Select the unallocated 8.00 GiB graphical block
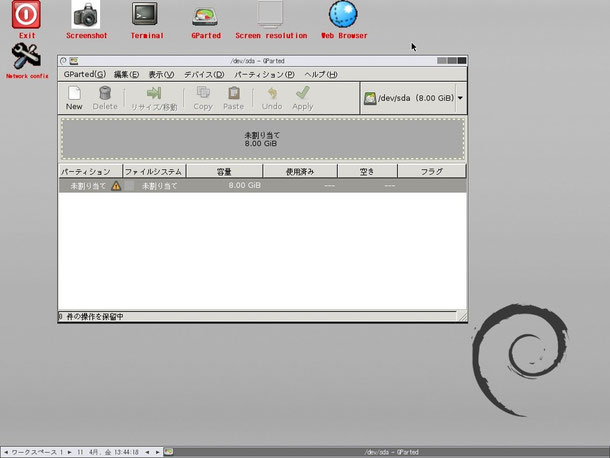This screenshot has width=610, height=458. 263,139
